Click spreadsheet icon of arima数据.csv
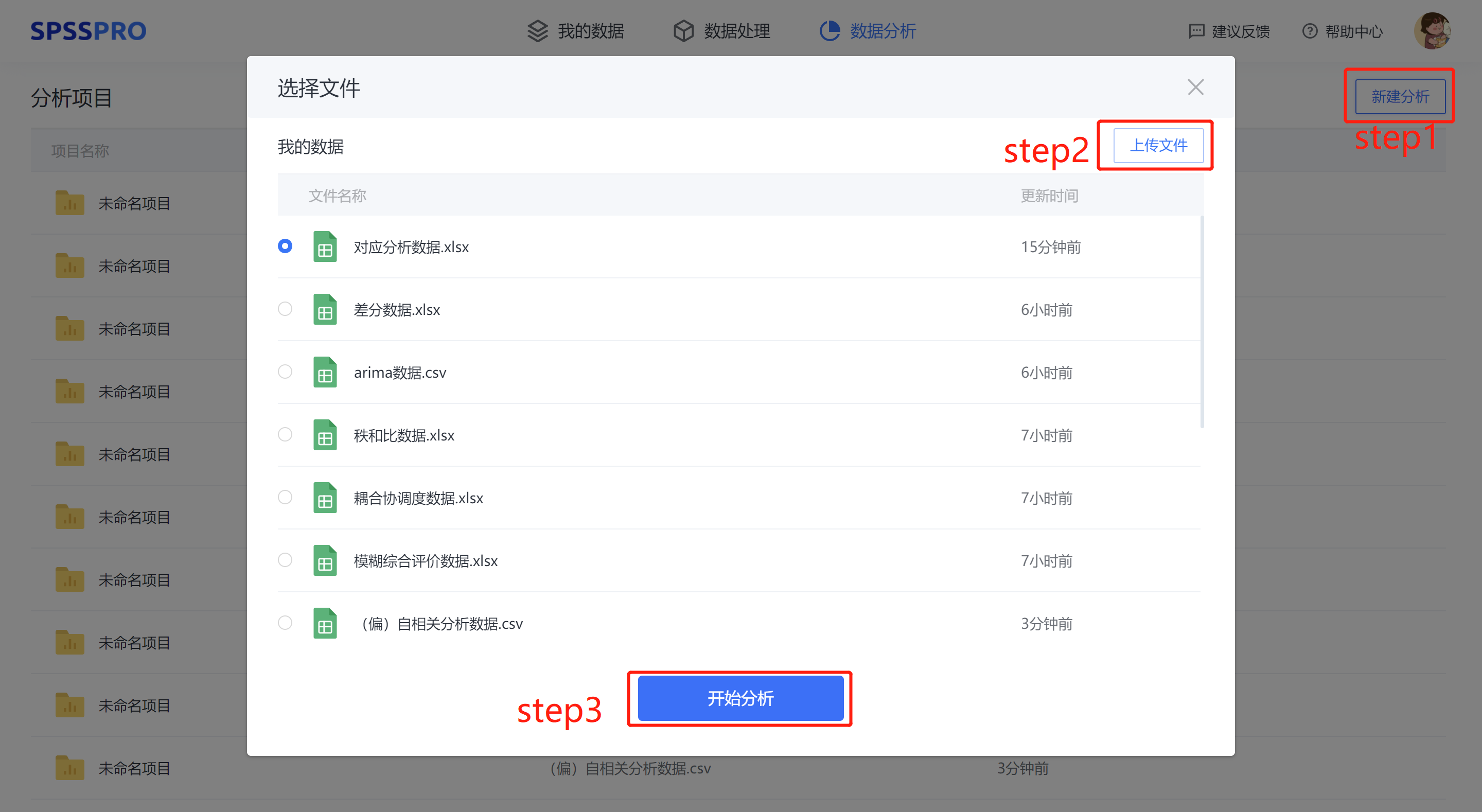Image resolution: width=1482 pixels, height=812 pixels. 325,373
